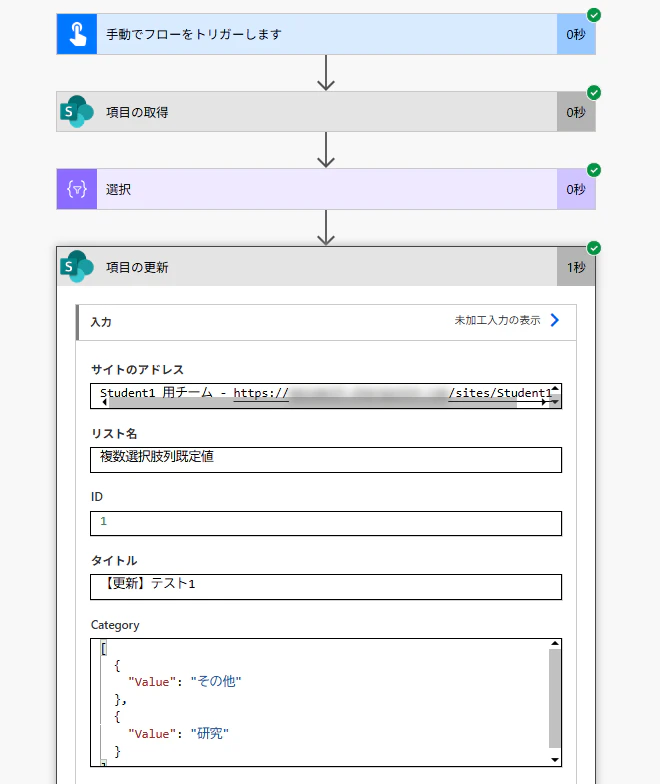Image resolution: width=660 pixels, height=784 pixels.
Task: Click SharePoint icon on 項目の取得 step
Action: pyautogui.click(x=76, y=112)
